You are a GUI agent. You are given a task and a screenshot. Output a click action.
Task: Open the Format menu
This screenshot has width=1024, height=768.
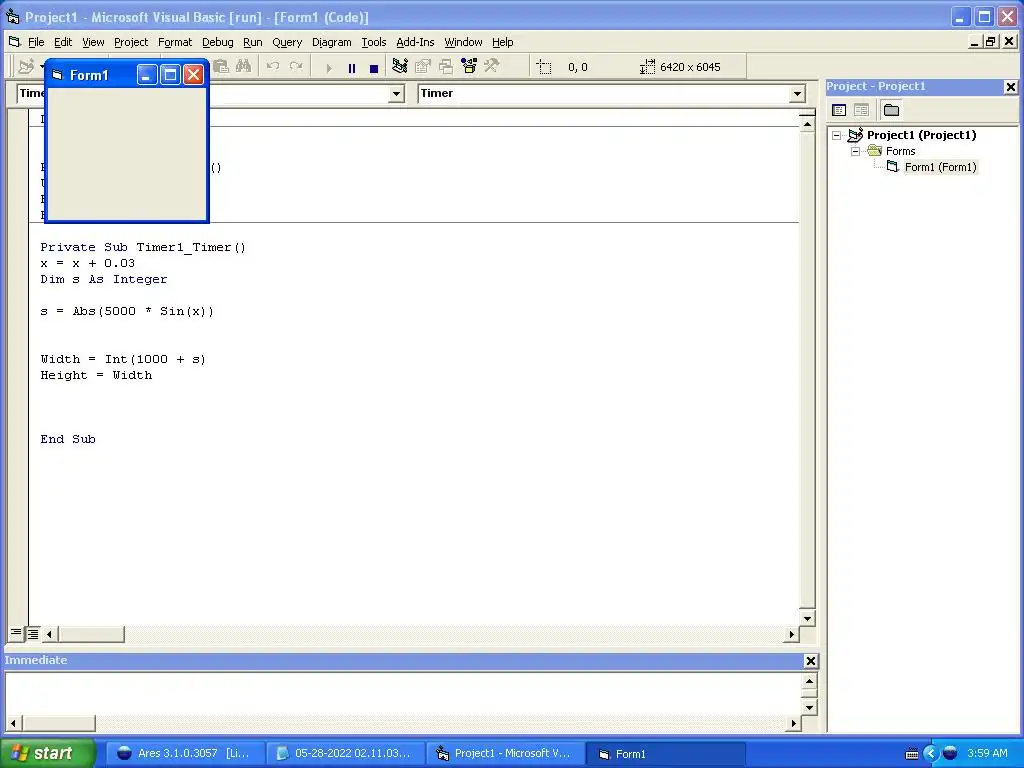pyautogui.click(x=175, y=42)
